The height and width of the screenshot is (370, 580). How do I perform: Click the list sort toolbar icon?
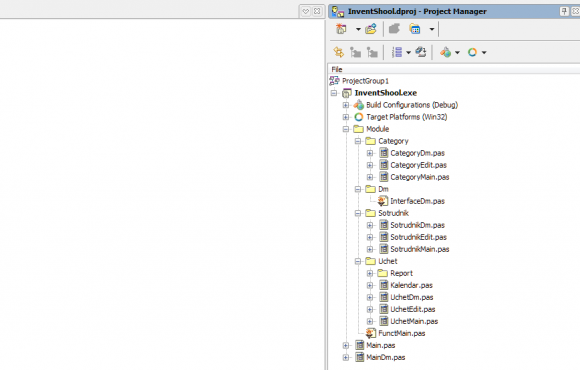[397, 52]
